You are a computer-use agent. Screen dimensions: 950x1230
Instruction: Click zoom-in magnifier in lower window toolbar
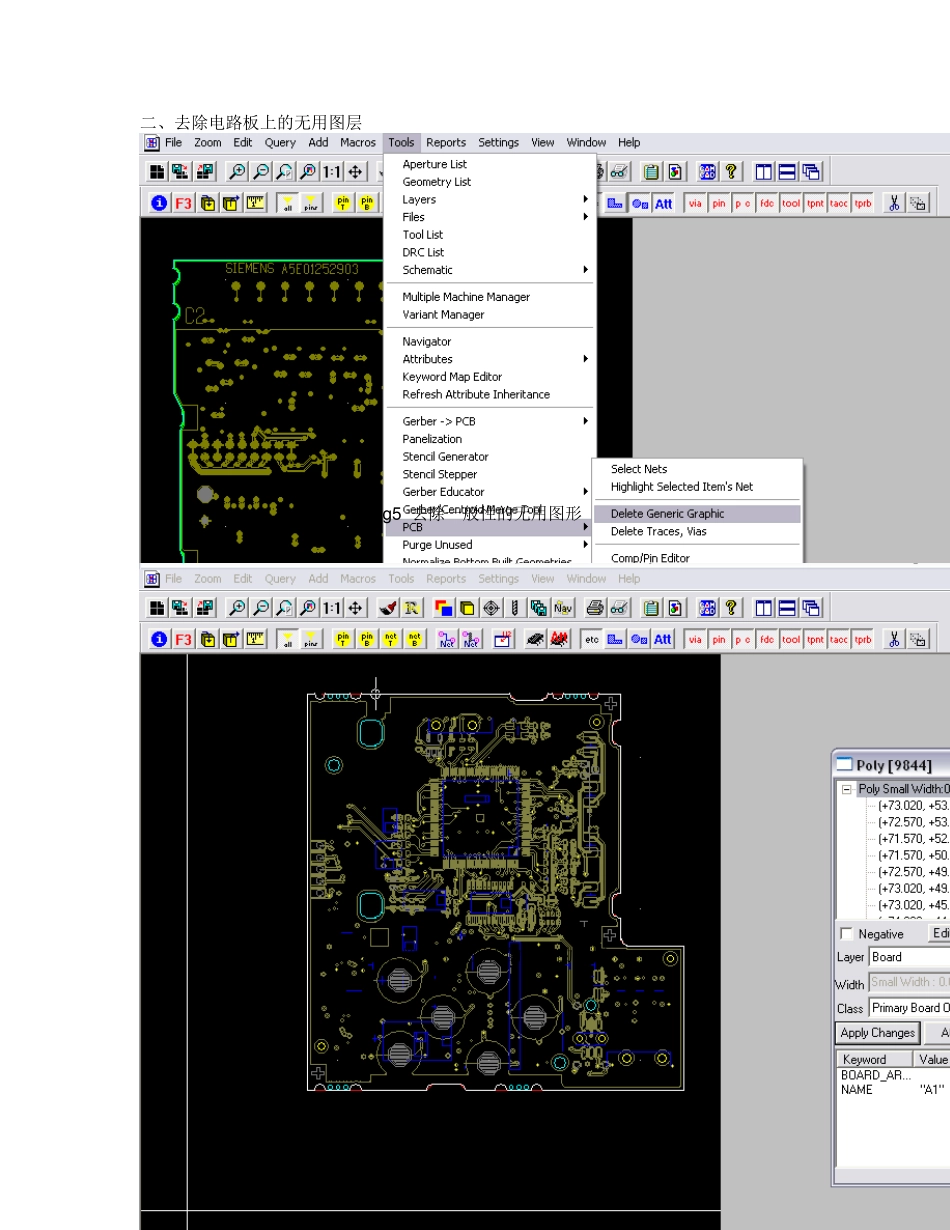tap(237, 607)
